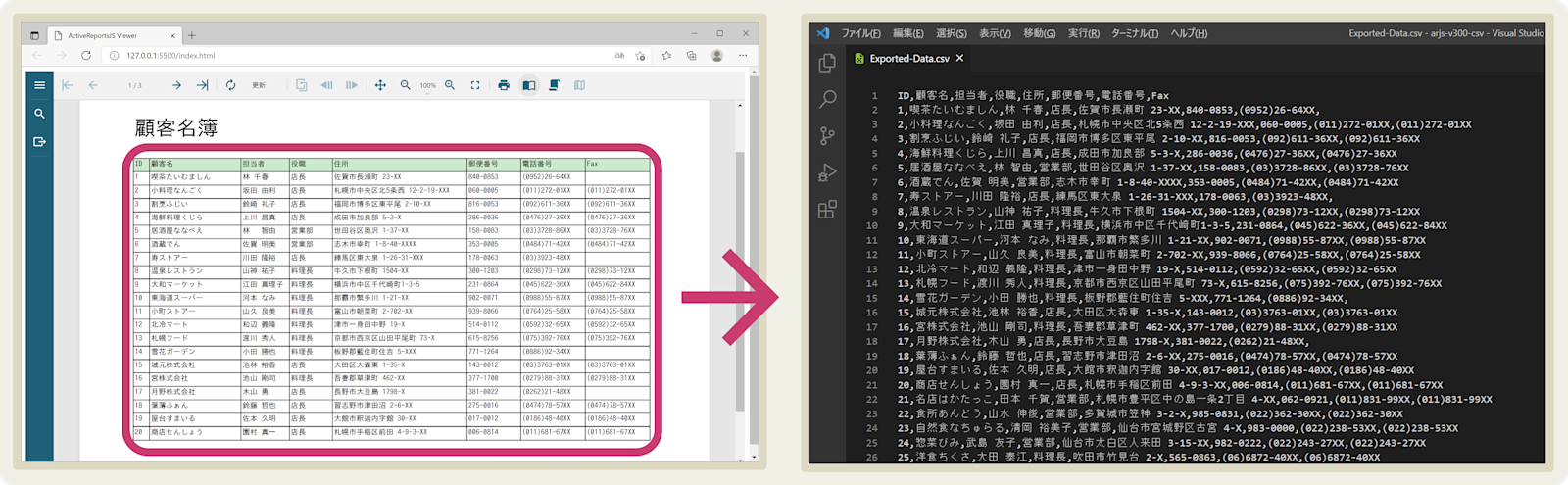
Task: Click the history back-to-parent report icon
Action: (x=301, y=85)
